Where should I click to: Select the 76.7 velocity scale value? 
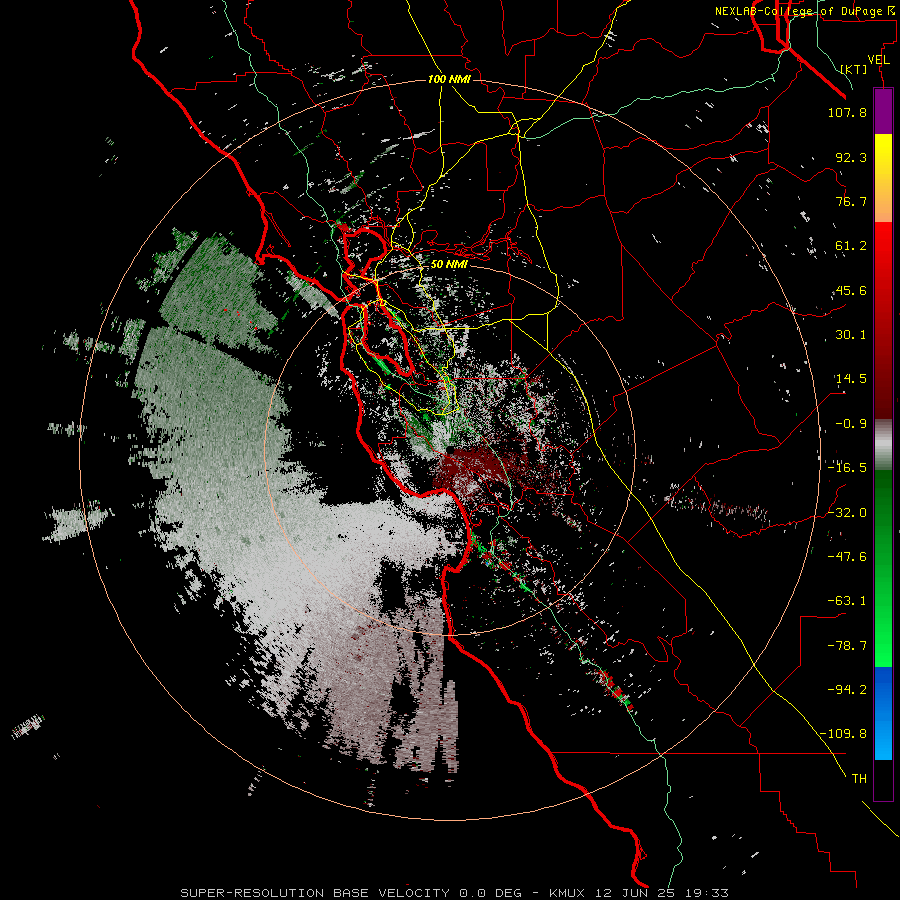click(851, 201)
